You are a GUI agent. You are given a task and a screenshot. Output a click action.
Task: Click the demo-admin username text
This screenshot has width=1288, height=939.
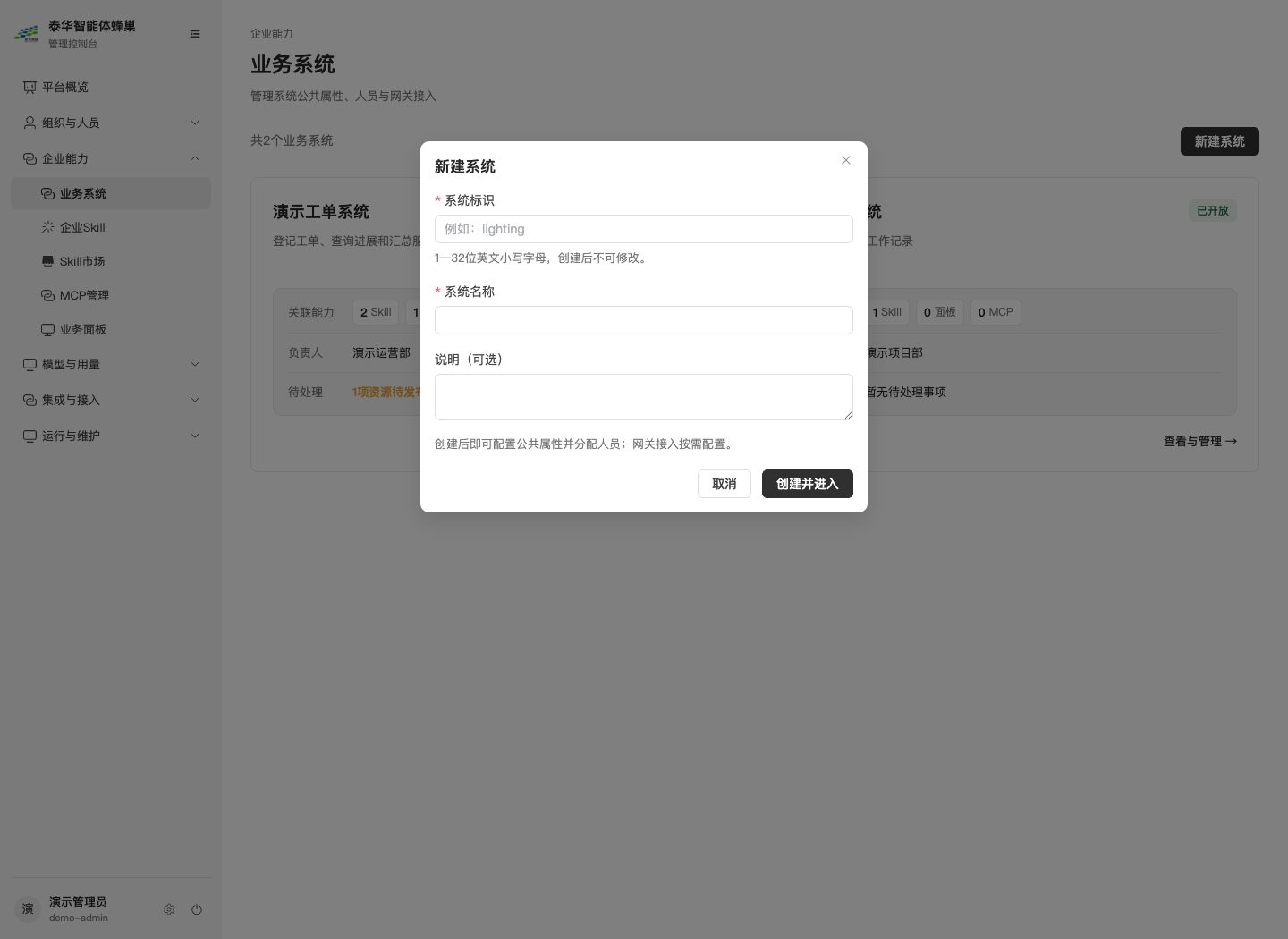tap(79, 918)
